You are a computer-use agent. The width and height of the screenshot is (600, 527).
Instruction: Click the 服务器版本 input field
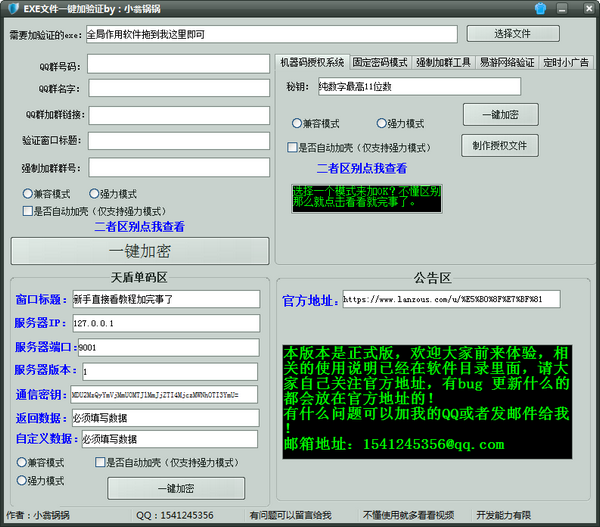click(170, 372)
